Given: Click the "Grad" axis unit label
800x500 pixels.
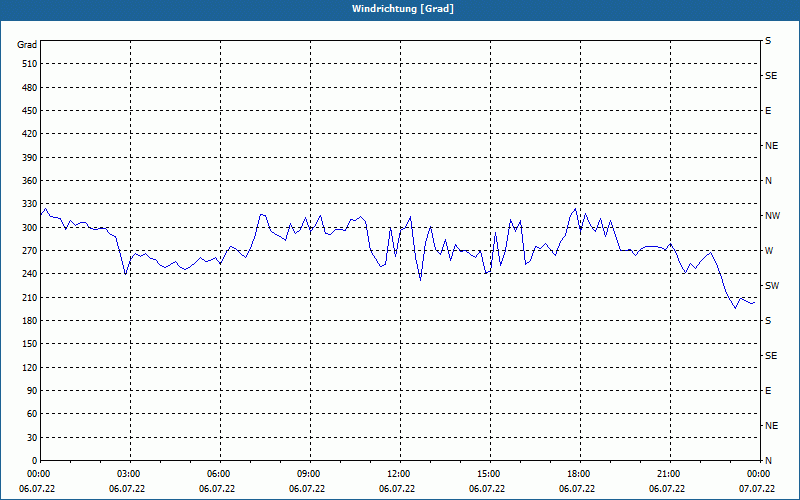Looking at the screenshot, I should 27,45.
